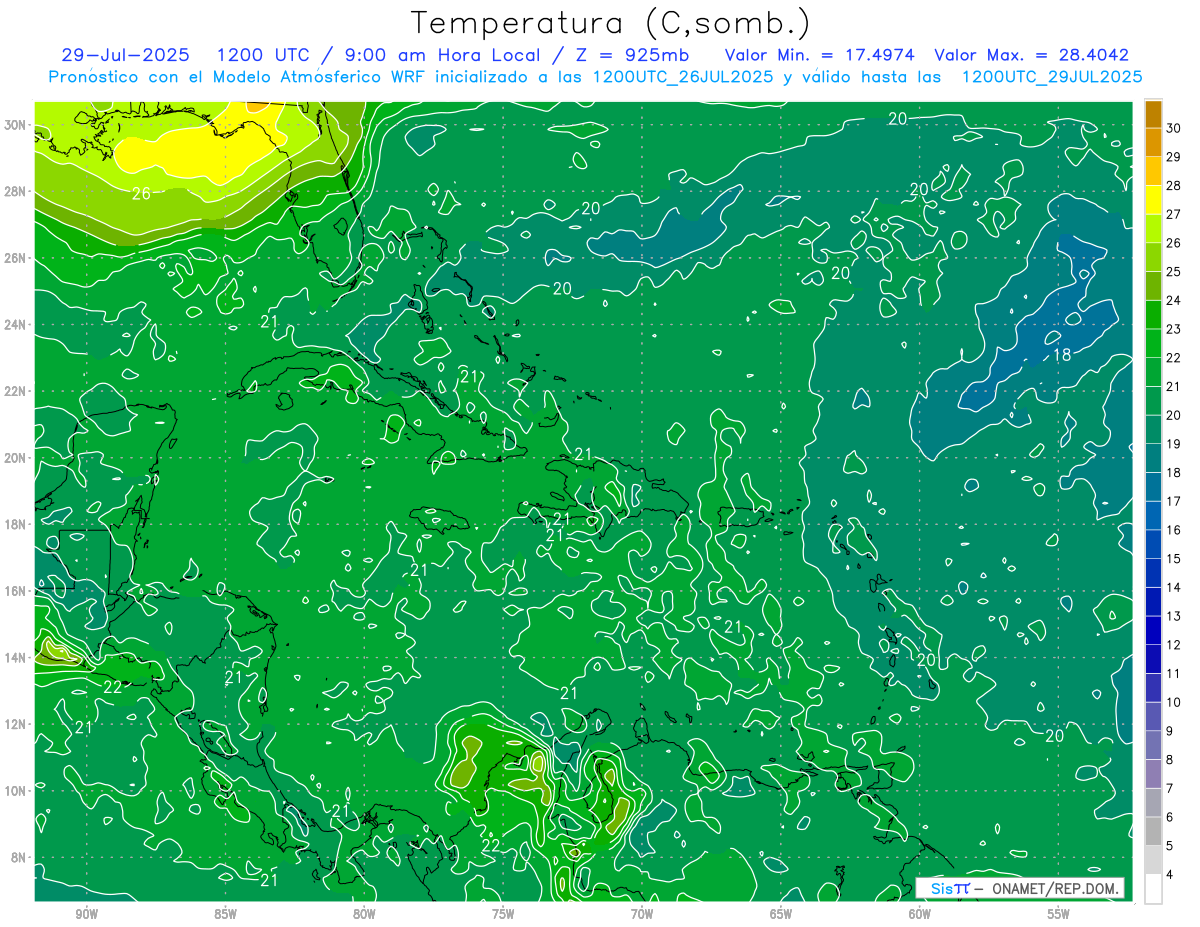Click the '20N' latitude axis label
Viewport: 1200px width, 927px height.
point(16,458)
